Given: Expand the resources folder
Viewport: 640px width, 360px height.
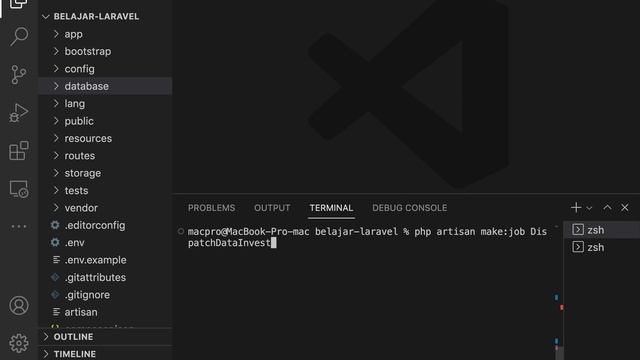Looking at the screenshot, I should [105, 138].
